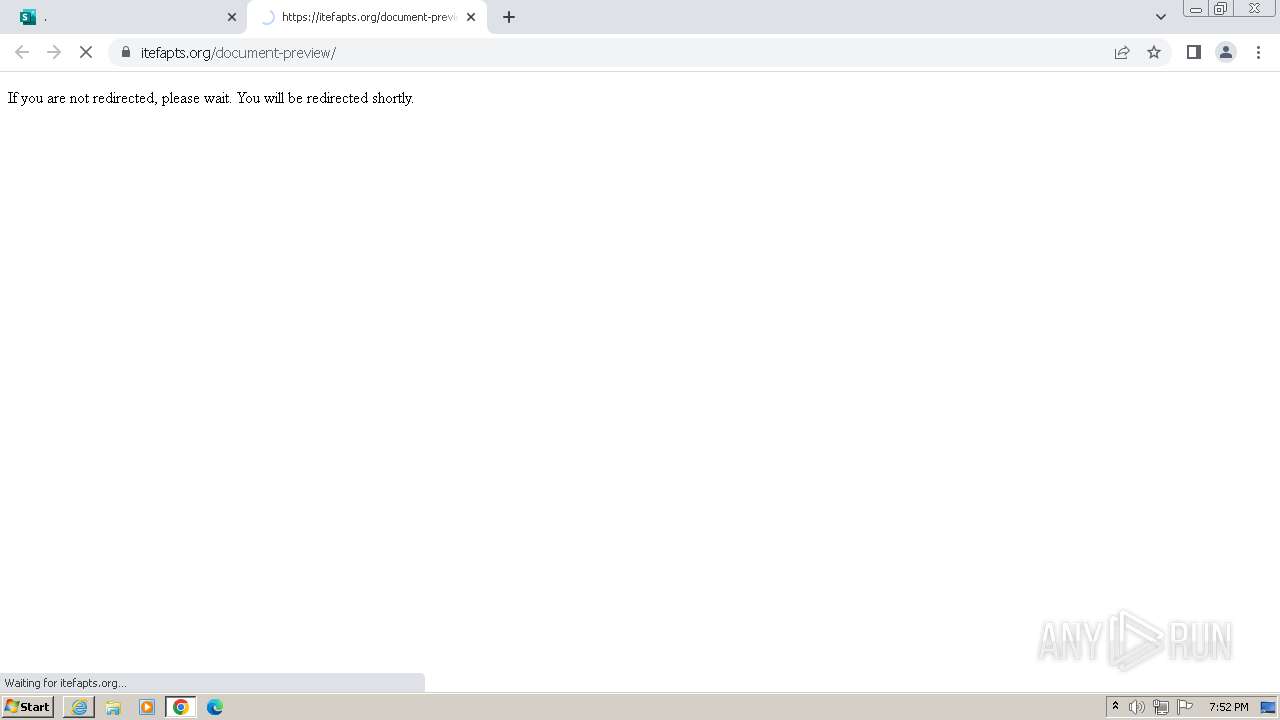1280x720 pixels.
Task: Open the network status tray icon
Action: point(1161,707)
